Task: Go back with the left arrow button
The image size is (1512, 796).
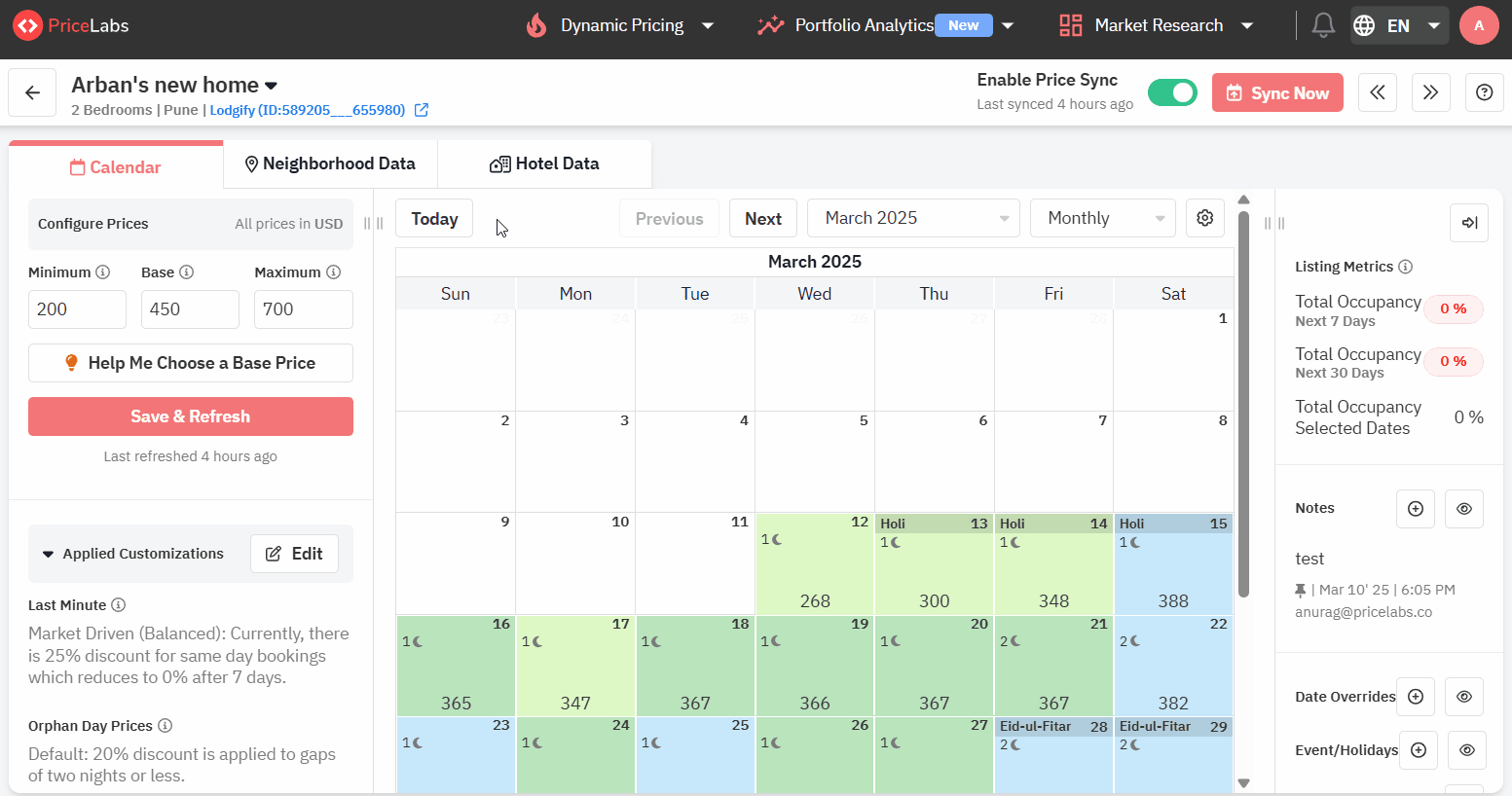Action: pos(32,92)
